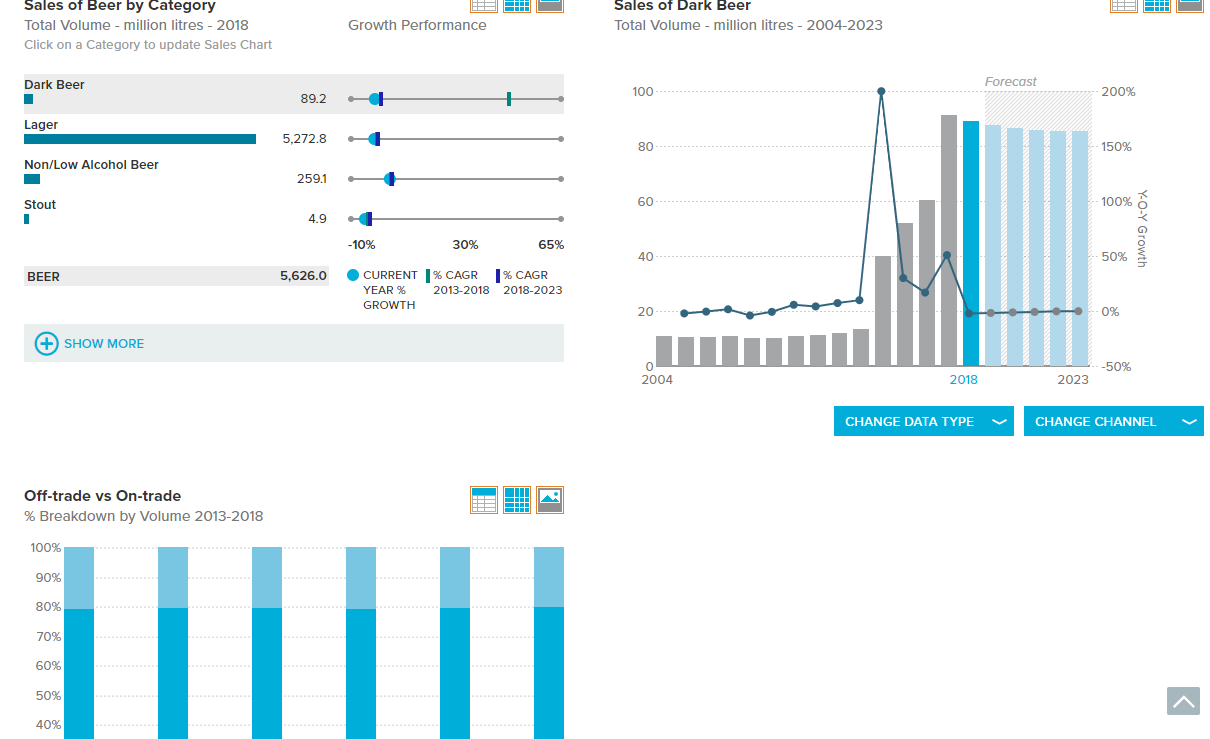1210x739 pixels.
Task: Click the scroll-to-top arrow icon
Action: (x=1183, y=701)
